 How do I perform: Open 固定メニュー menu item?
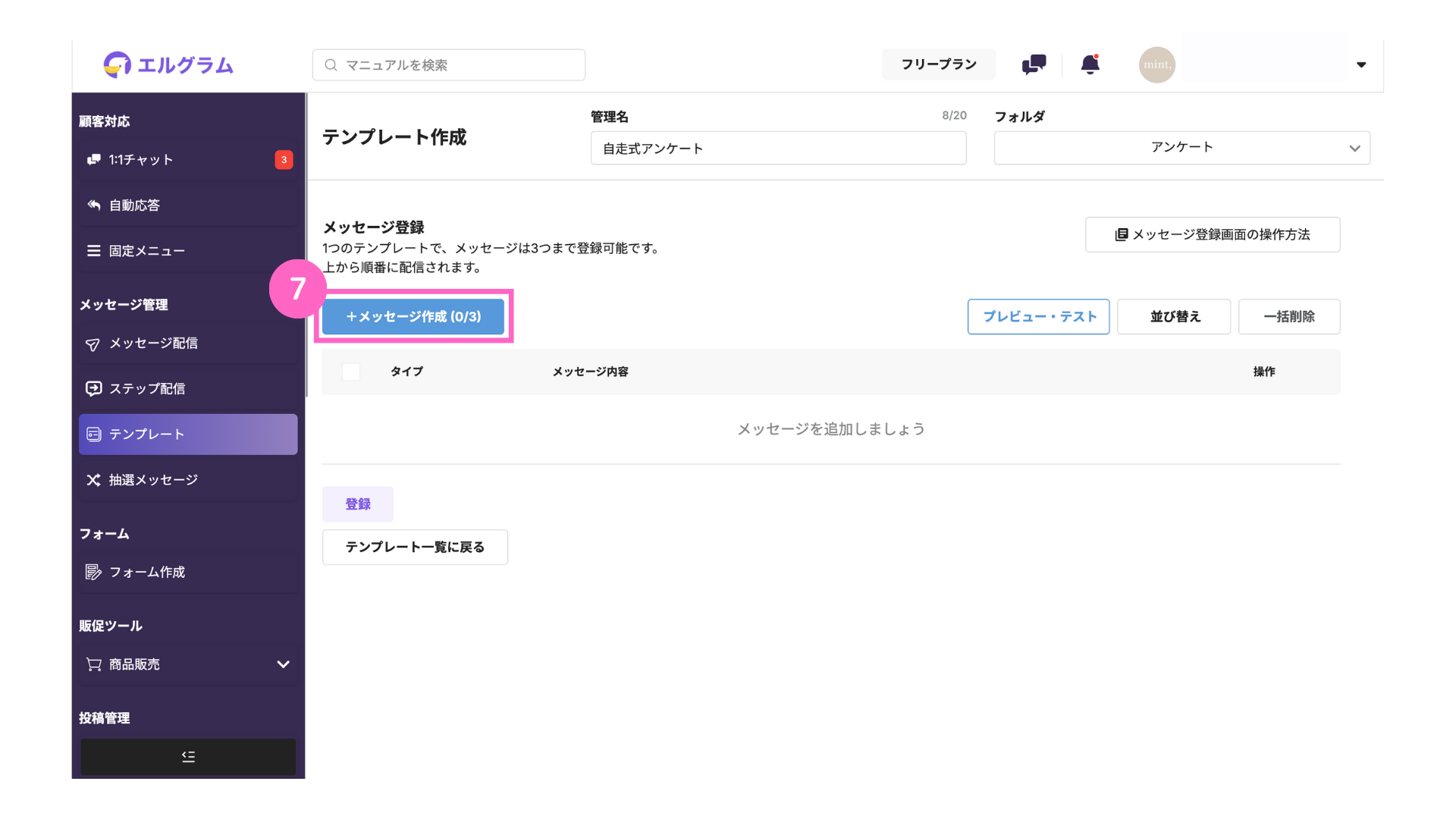(x=188, y=250)
